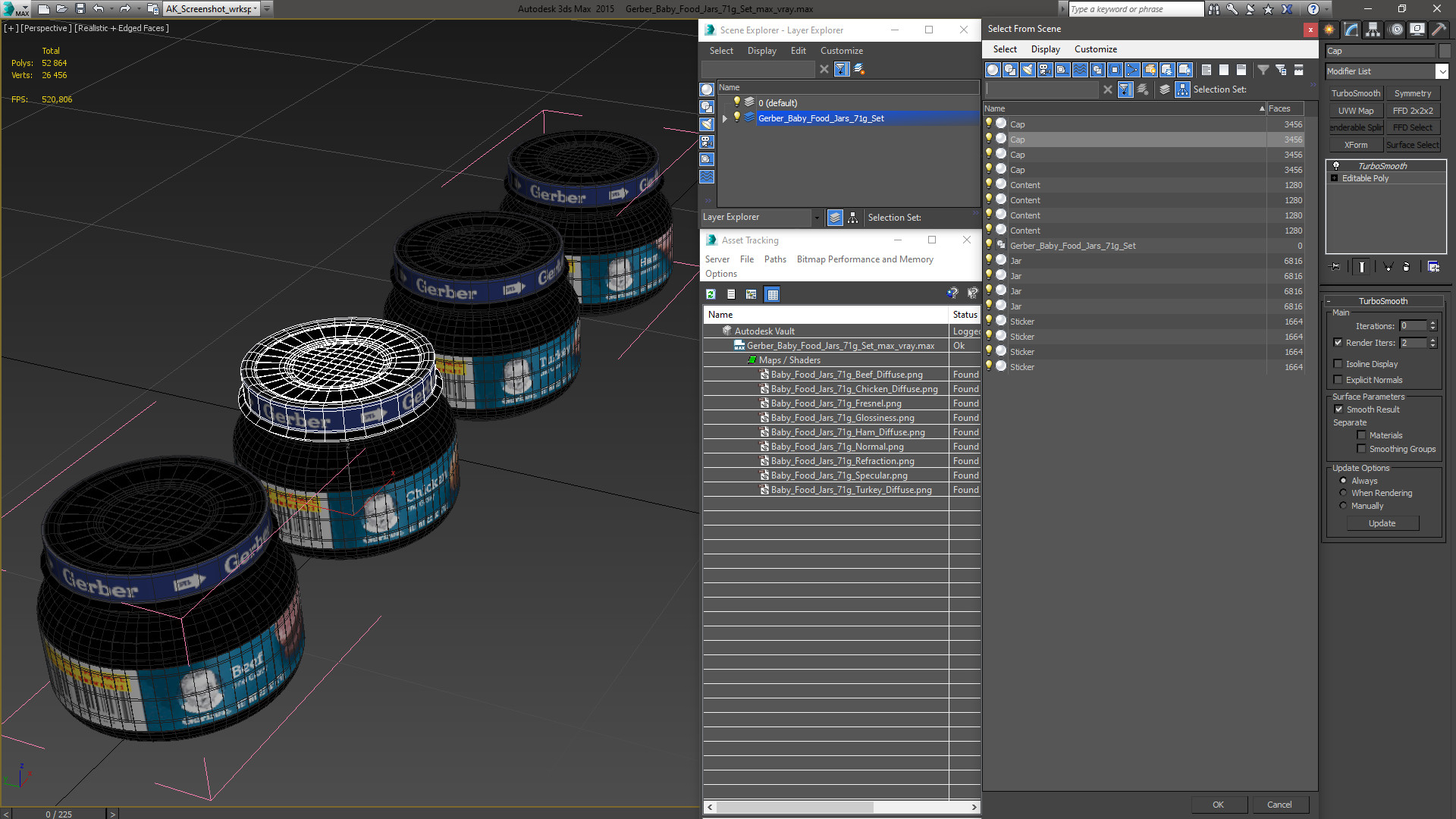This screenshot has width=1456, height=819.
Task: Toggle Isoline Display checkbox
Action: (x=1338, y=364)
